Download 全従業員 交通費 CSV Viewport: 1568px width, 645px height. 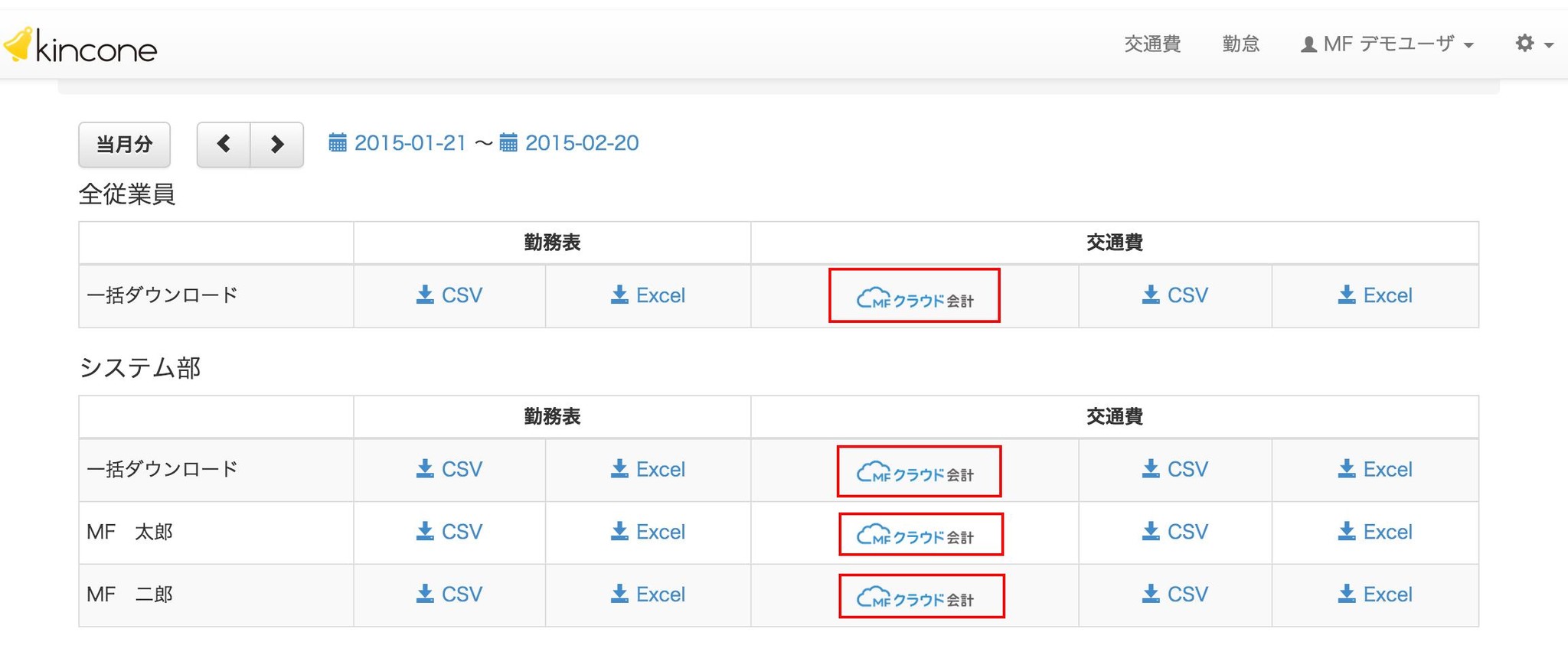(x=1174, y=295)
